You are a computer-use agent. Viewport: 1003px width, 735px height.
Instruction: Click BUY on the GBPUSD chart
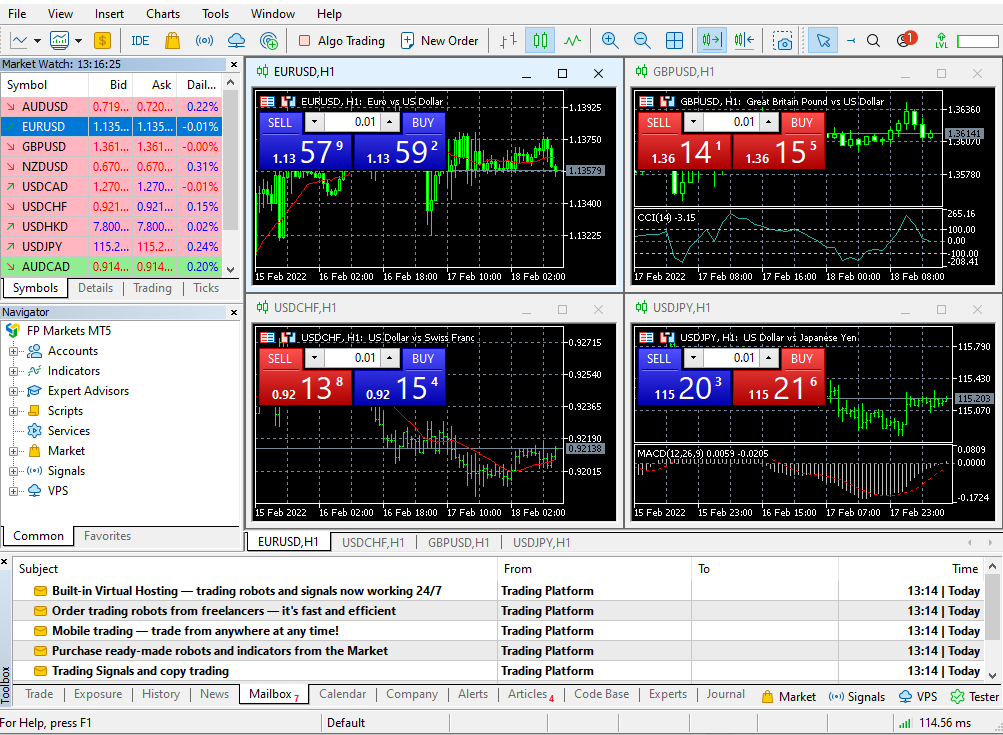point(802,122)
